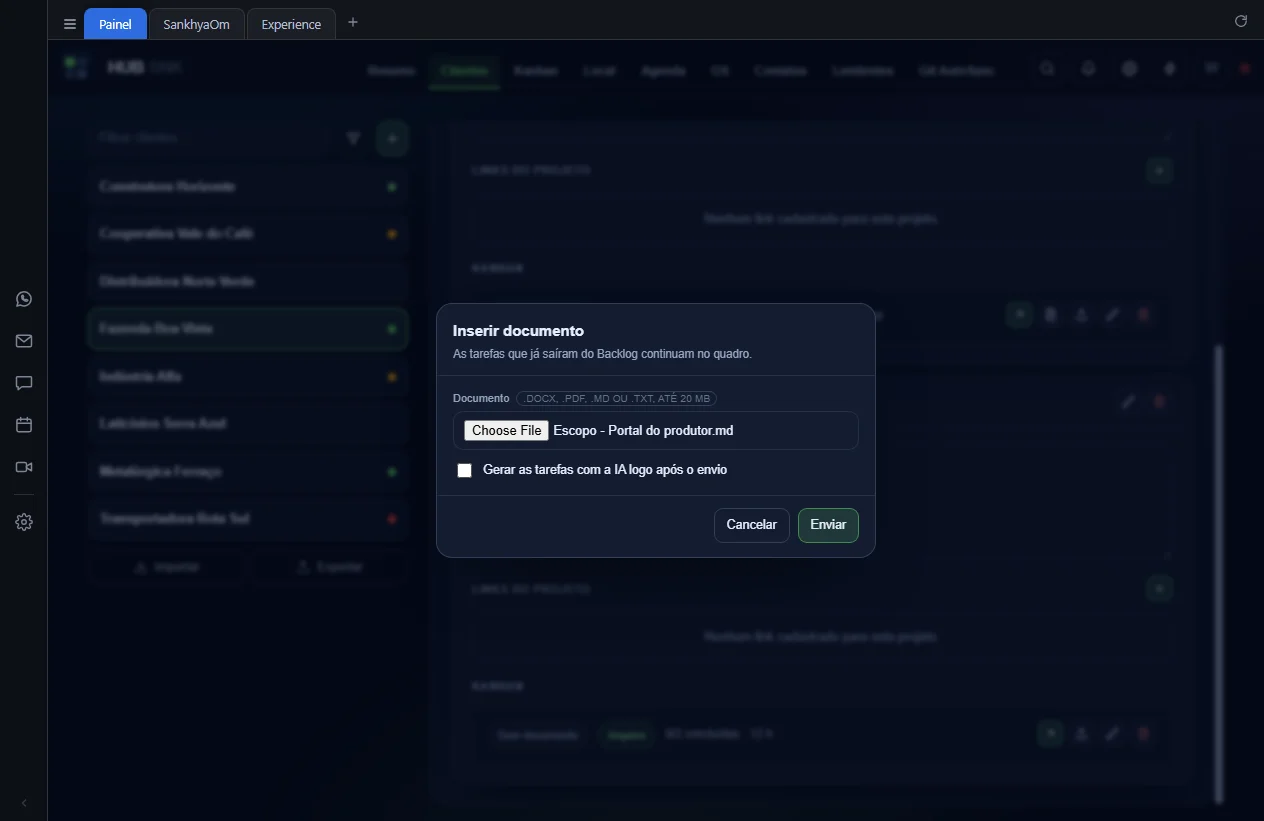This screenshot has width=1264, height=821.
Task: Open the mail icon in the sidebar
Action: click(x=24, y=341)
